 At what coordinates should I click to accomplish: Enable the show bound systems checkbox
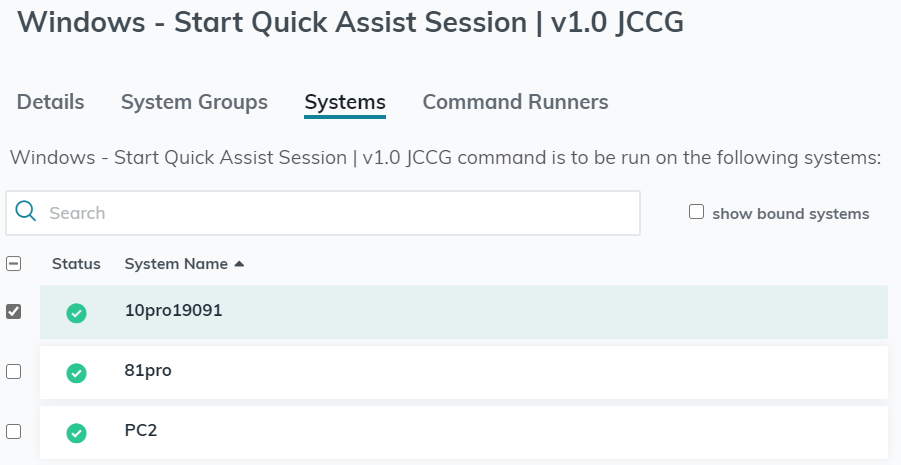(x=697, y=212)
